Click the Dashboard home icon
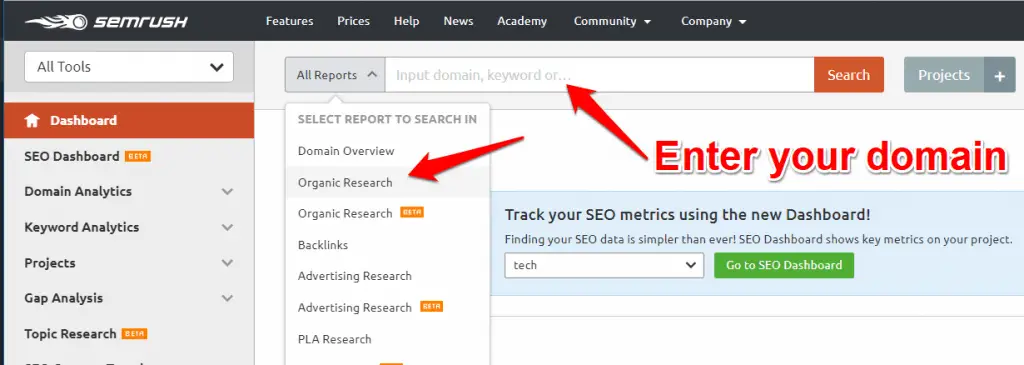The image size is (1024, 365). 32,120
